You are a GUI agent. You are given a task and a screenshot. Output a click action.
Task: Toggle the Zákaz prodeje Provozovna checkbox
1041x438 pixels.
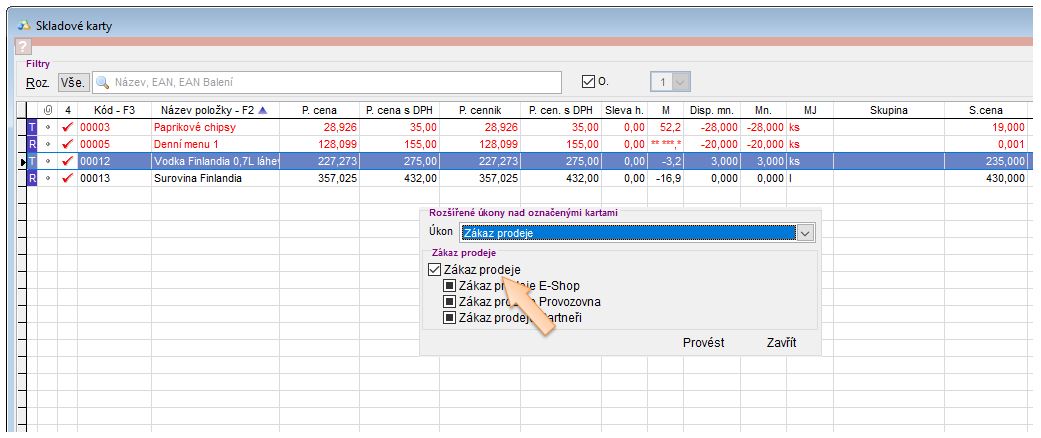tap(450, 302)
